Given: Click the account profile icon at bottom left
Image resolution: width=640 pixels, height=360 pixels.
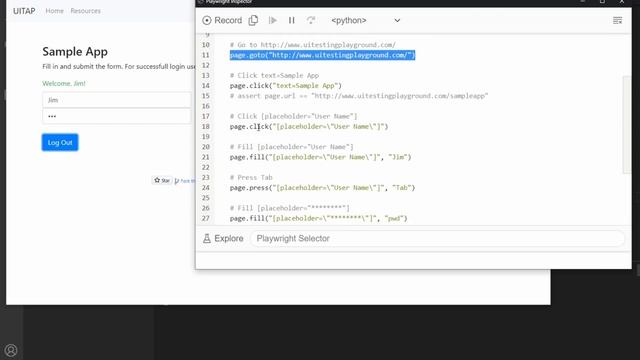Looking at the screenshot, I should point(11,350).
